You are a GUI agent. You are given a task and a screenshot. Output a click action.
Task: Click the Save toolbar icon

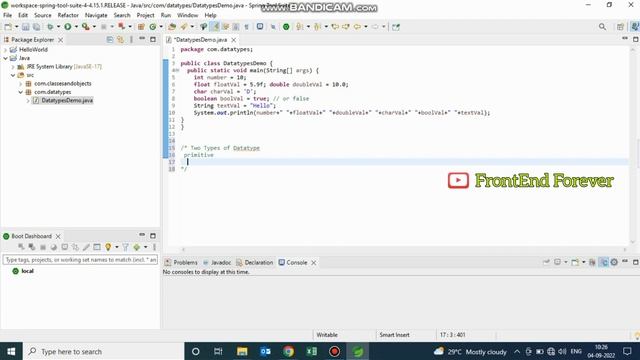(x=25, y=27)
